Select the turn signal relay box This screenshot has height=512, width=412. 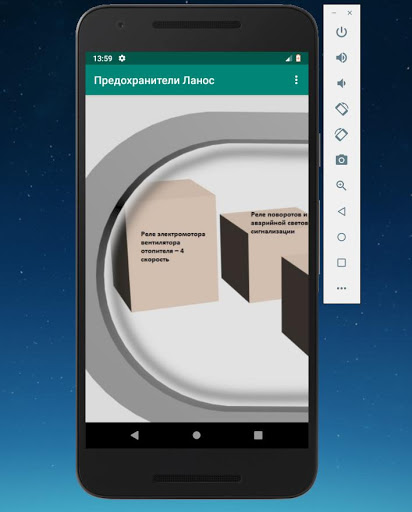click(x=264, y=254)
